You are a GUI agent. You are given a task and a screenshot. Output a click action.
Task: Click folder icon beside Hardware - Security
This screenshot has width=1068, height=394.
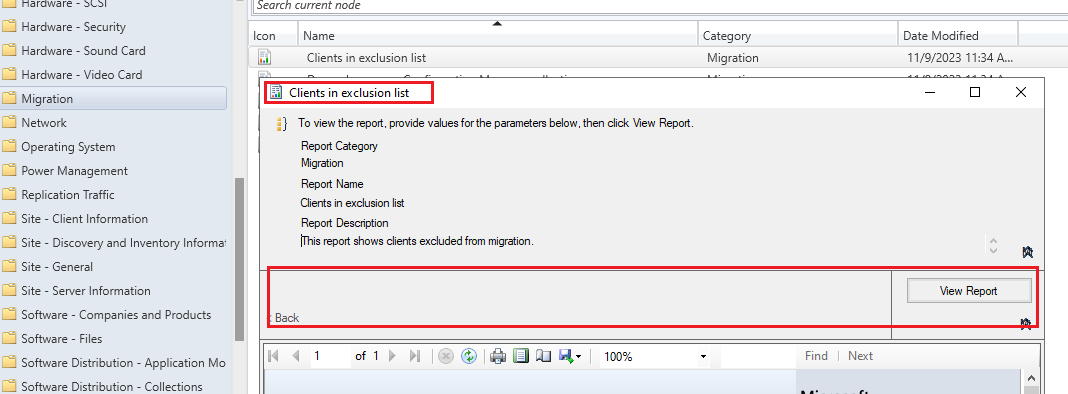[x=9, y=27]
